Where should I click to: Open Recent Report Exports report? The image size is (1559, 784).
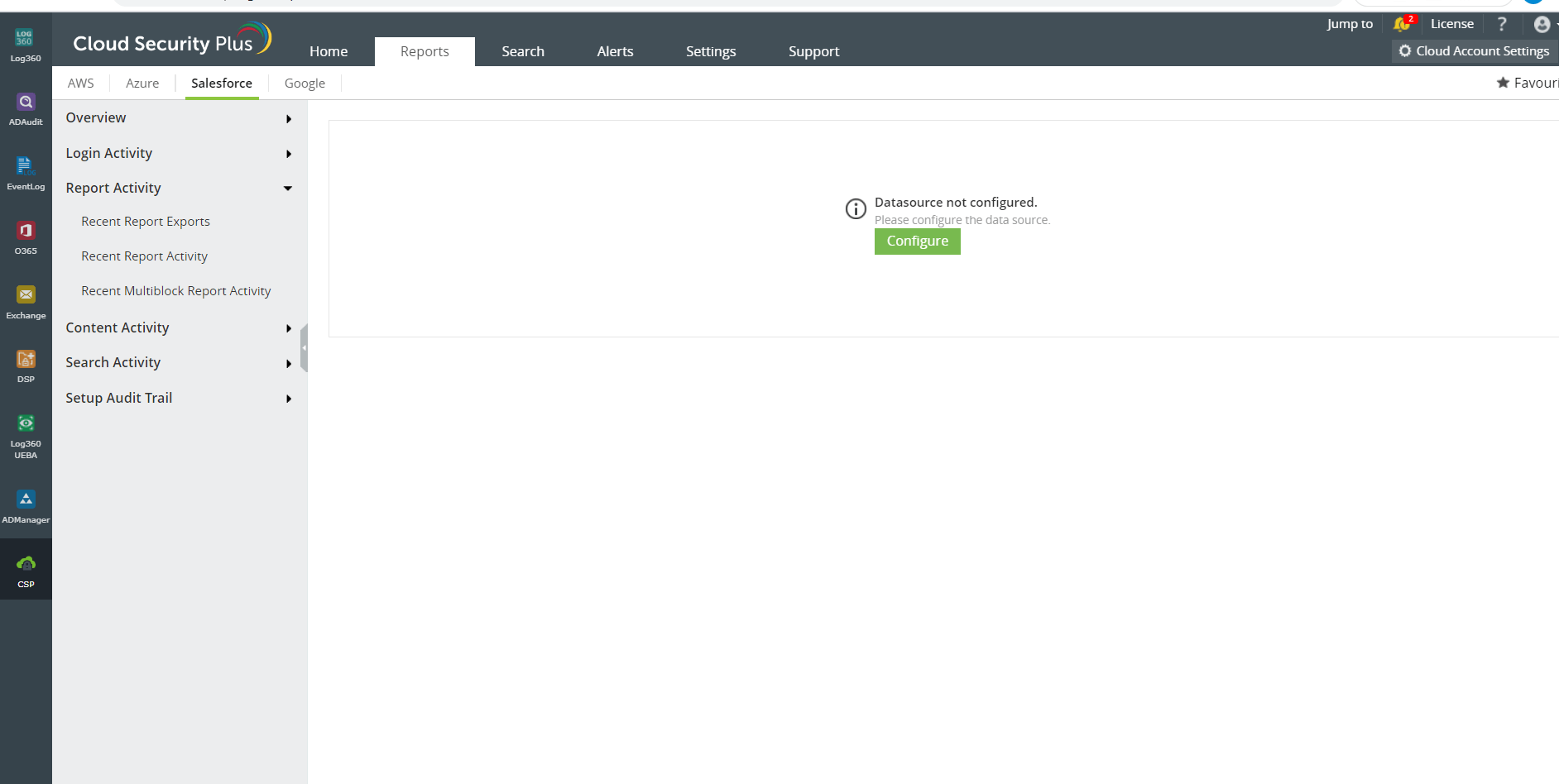(146, 222)
